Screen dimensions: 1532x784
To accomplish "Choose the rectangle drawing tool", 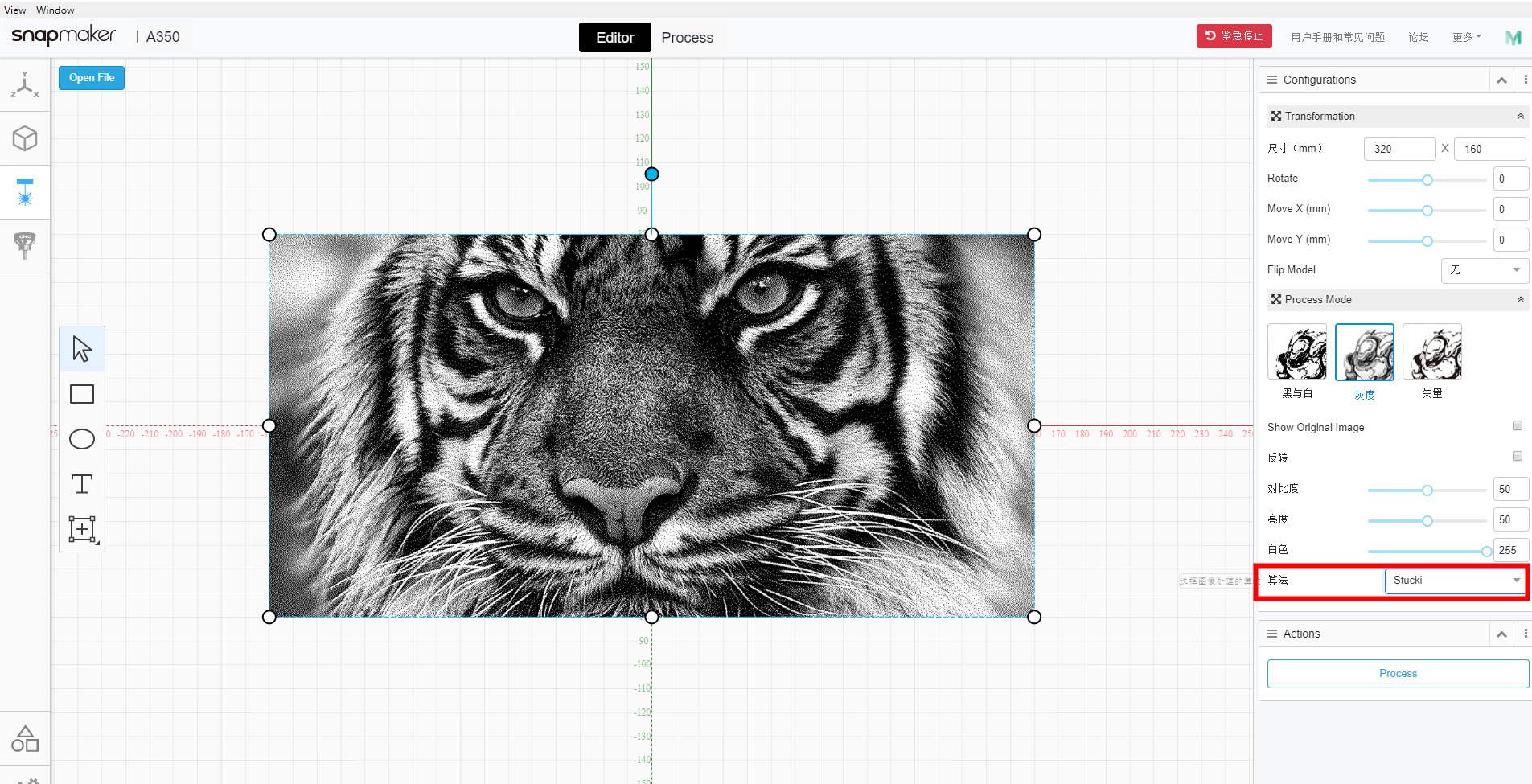I will 82,394.
